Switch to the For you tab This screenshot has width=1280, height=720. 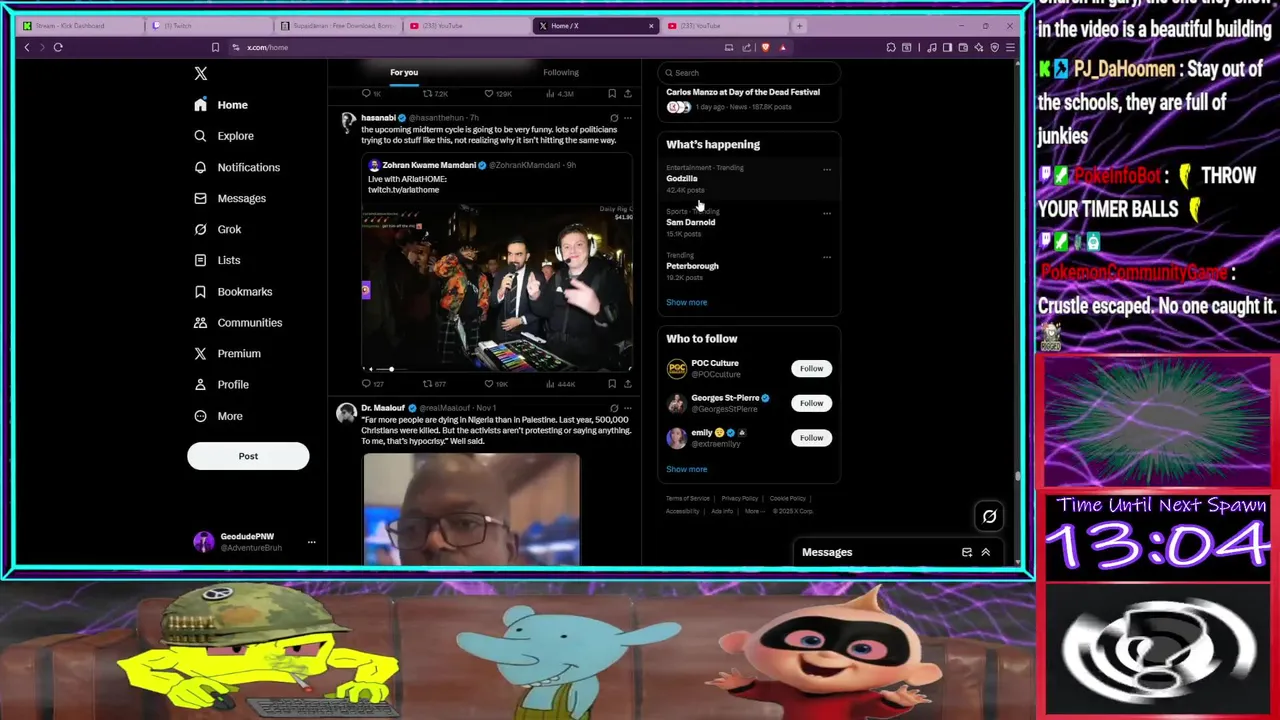[x=404, y=72]
